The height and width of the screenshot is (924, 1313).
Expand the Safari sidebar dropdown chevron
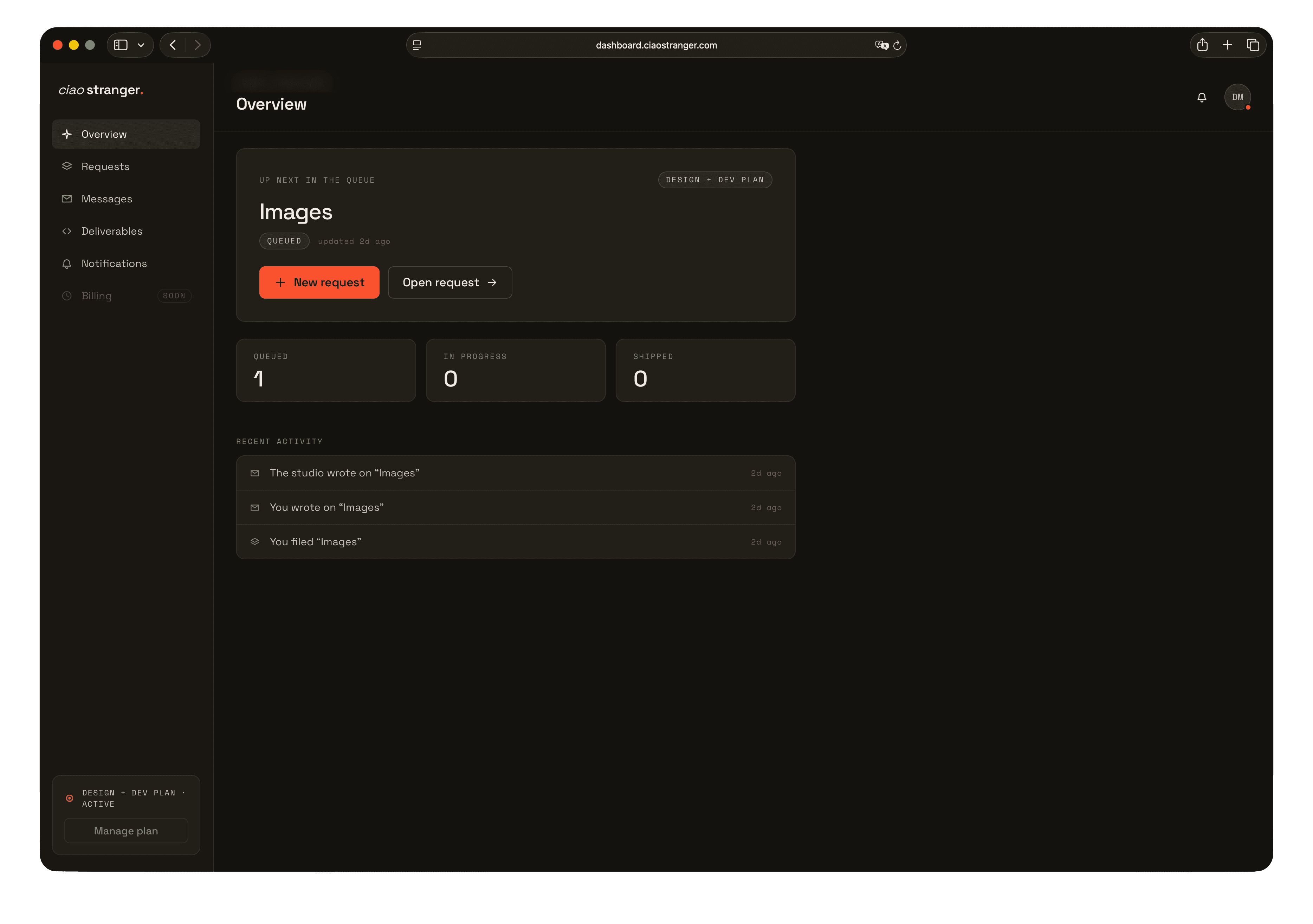(141, 45)
